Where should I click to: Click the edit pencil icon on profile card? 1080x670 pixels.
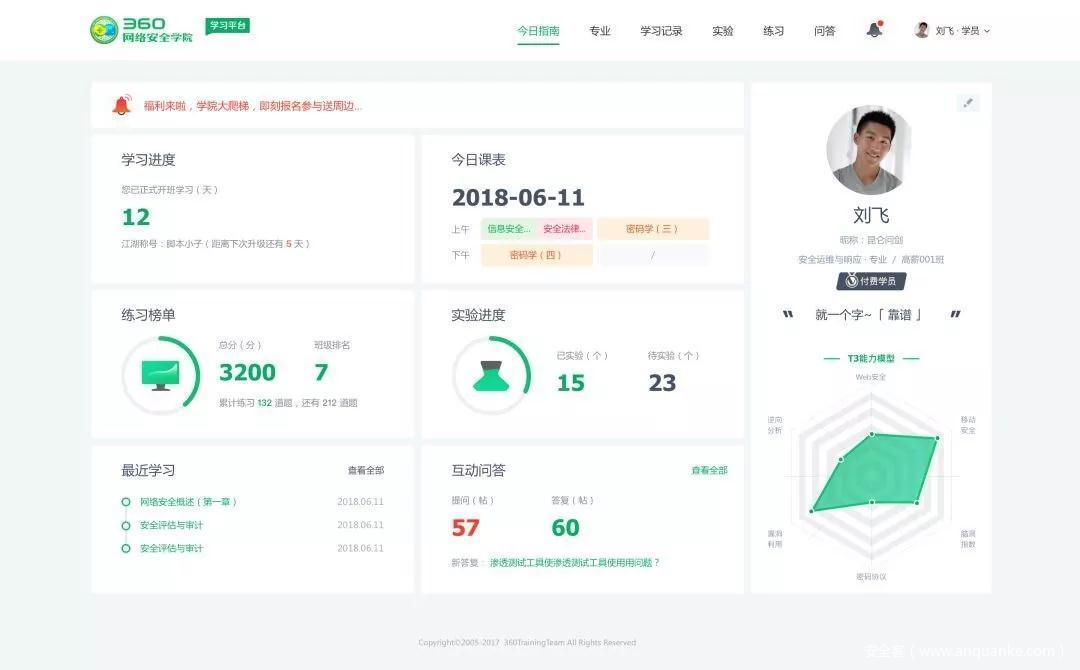pyautogui.click(x=967, y=103)
